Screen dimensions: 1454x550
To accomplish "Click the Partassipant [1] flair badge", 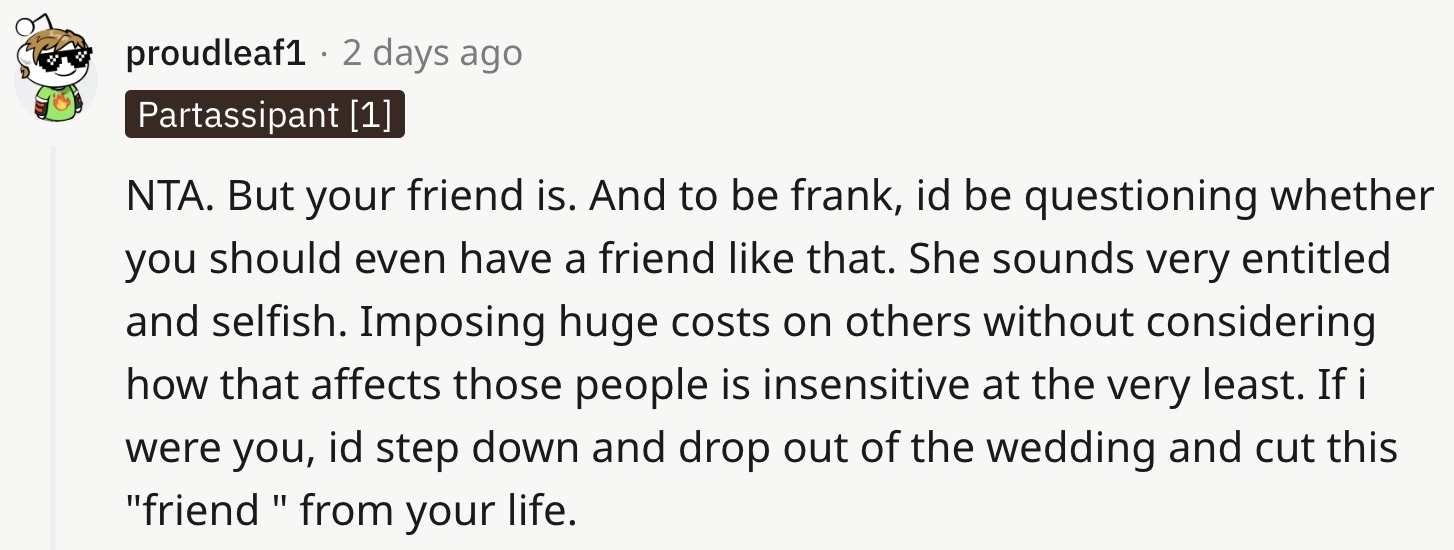I will coord(264,115).
